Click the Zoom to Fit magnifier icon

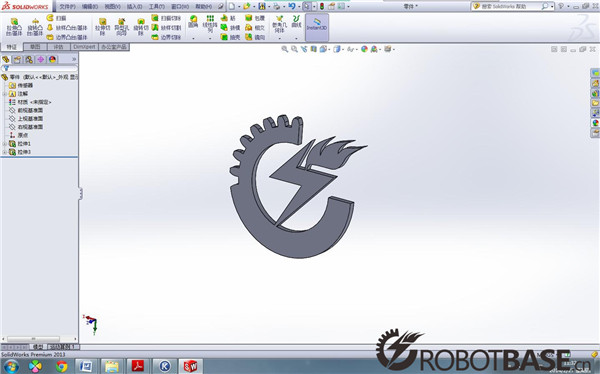[284, 49]
